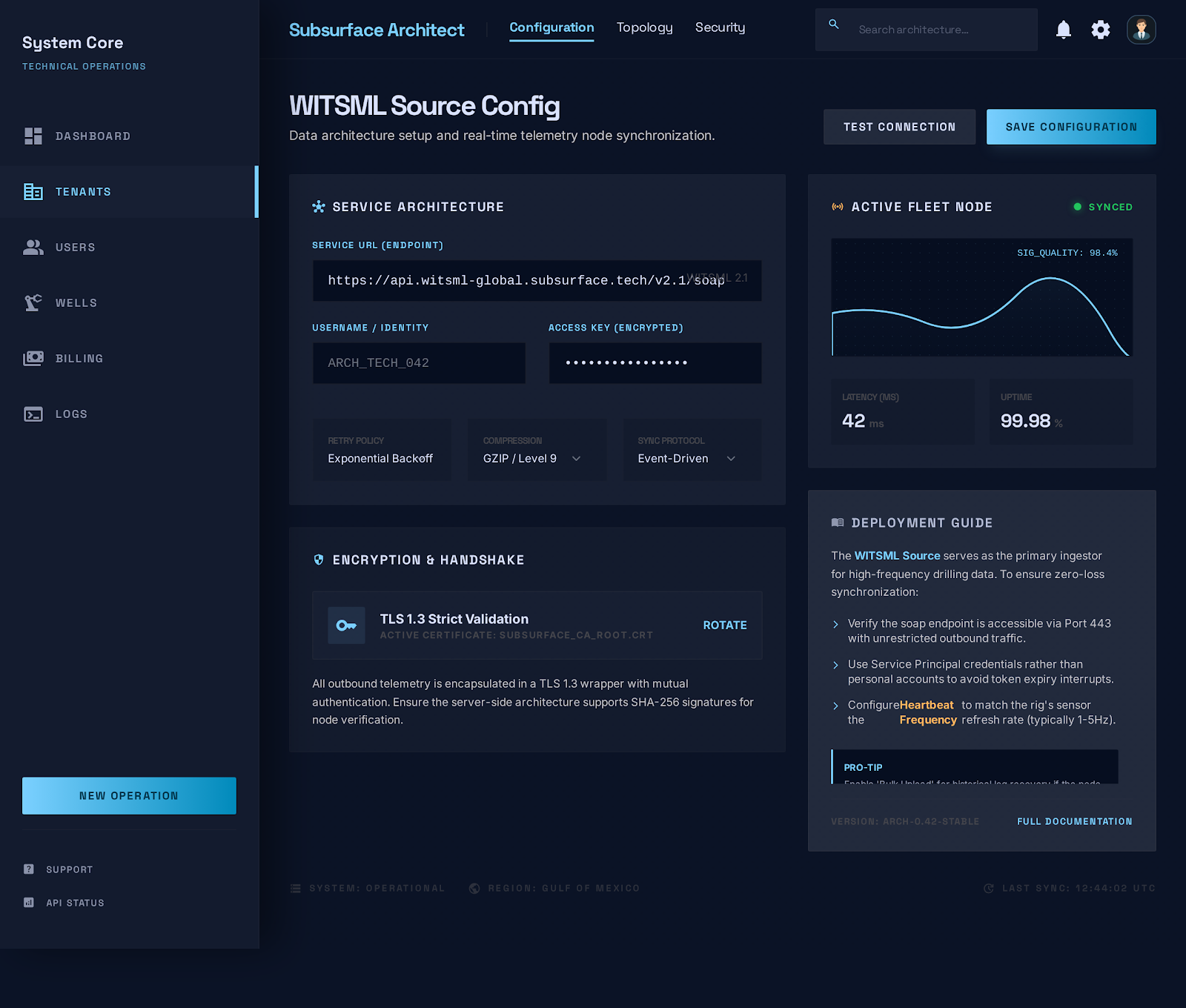1186x1008 pixels.
Task: Rotate the active certificate
Action: [x=724, y=625]
